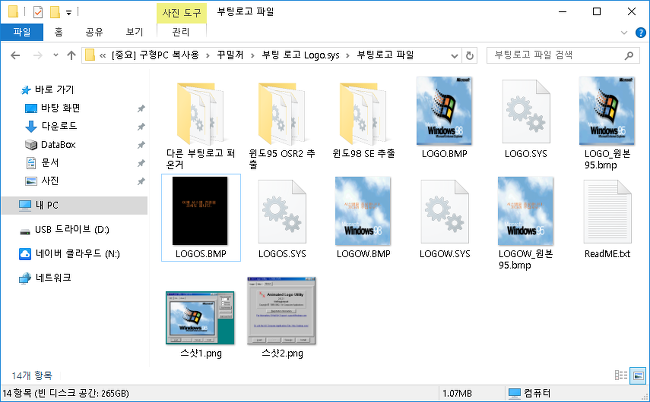Screen dimensions: 650x402
Task: Open the 홈 ribbon tab
Action: pos(58,32)
